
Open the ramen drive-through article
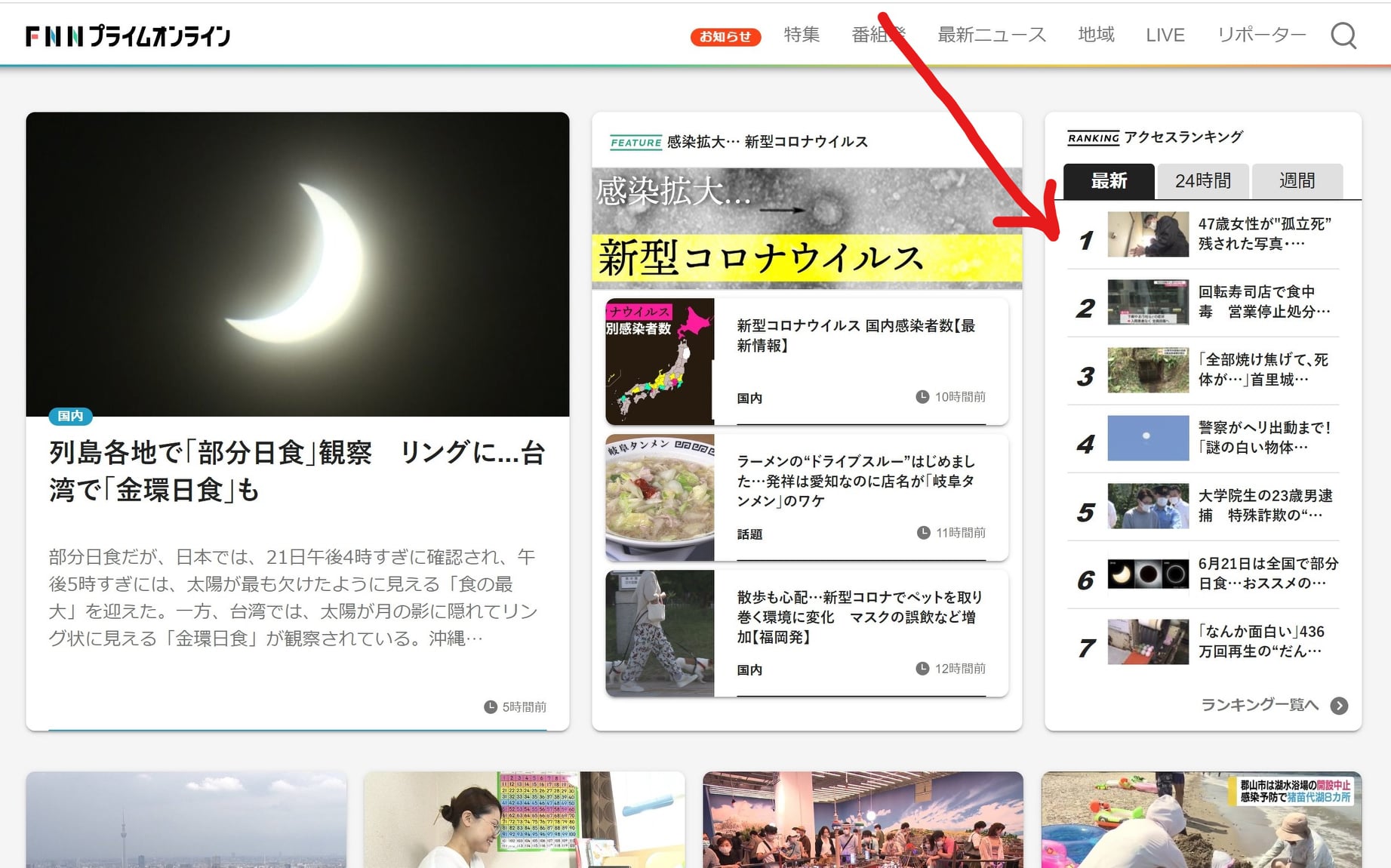point(855,481)
